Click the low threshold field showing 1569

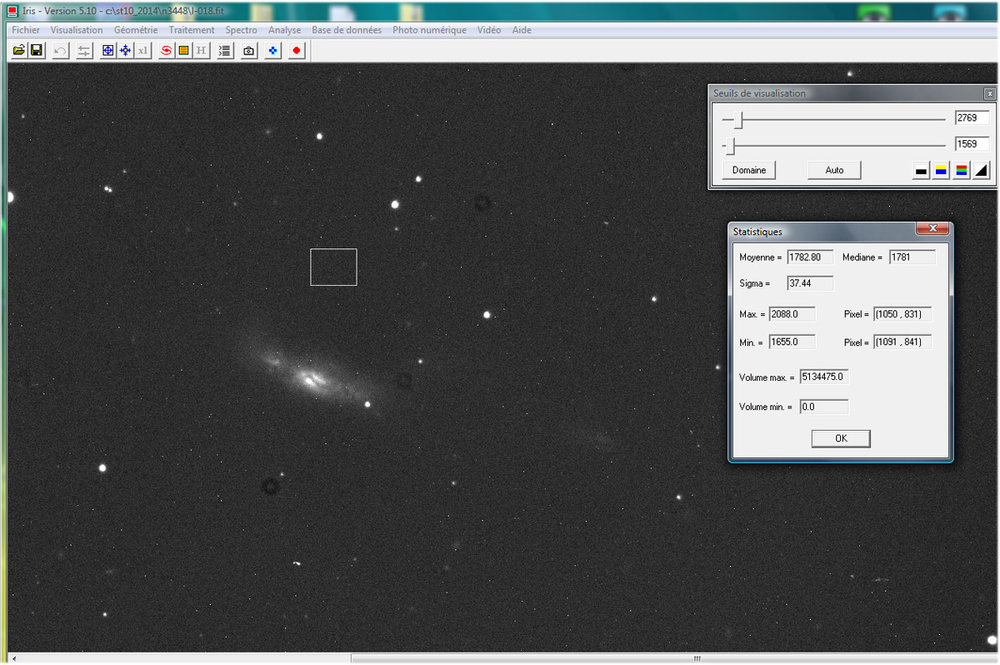pyautogui.click(x=972, y=144)
